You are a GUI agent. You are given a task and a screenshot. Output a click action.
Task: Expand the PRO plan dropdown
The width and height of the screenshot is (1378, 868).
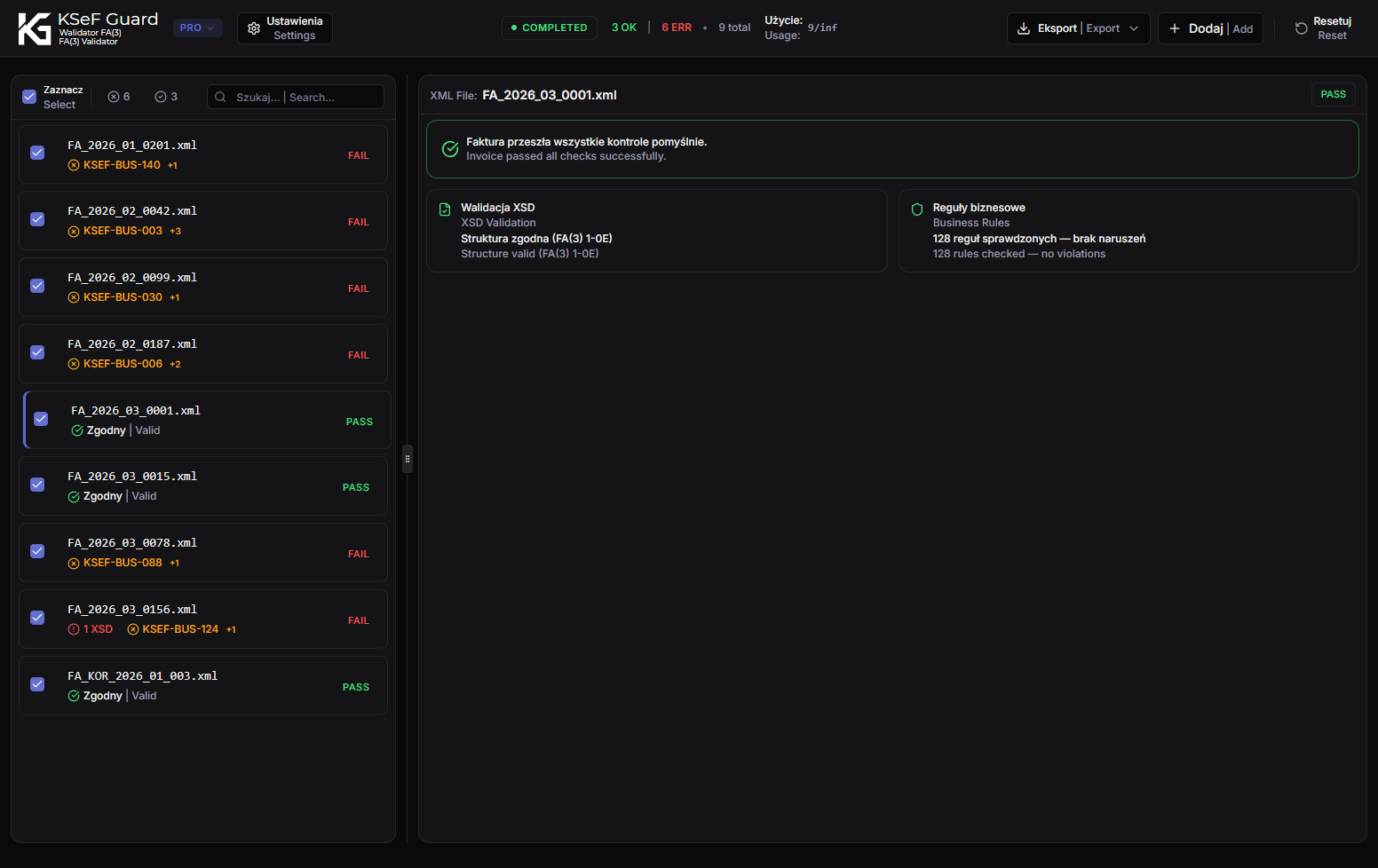[197, 28]
